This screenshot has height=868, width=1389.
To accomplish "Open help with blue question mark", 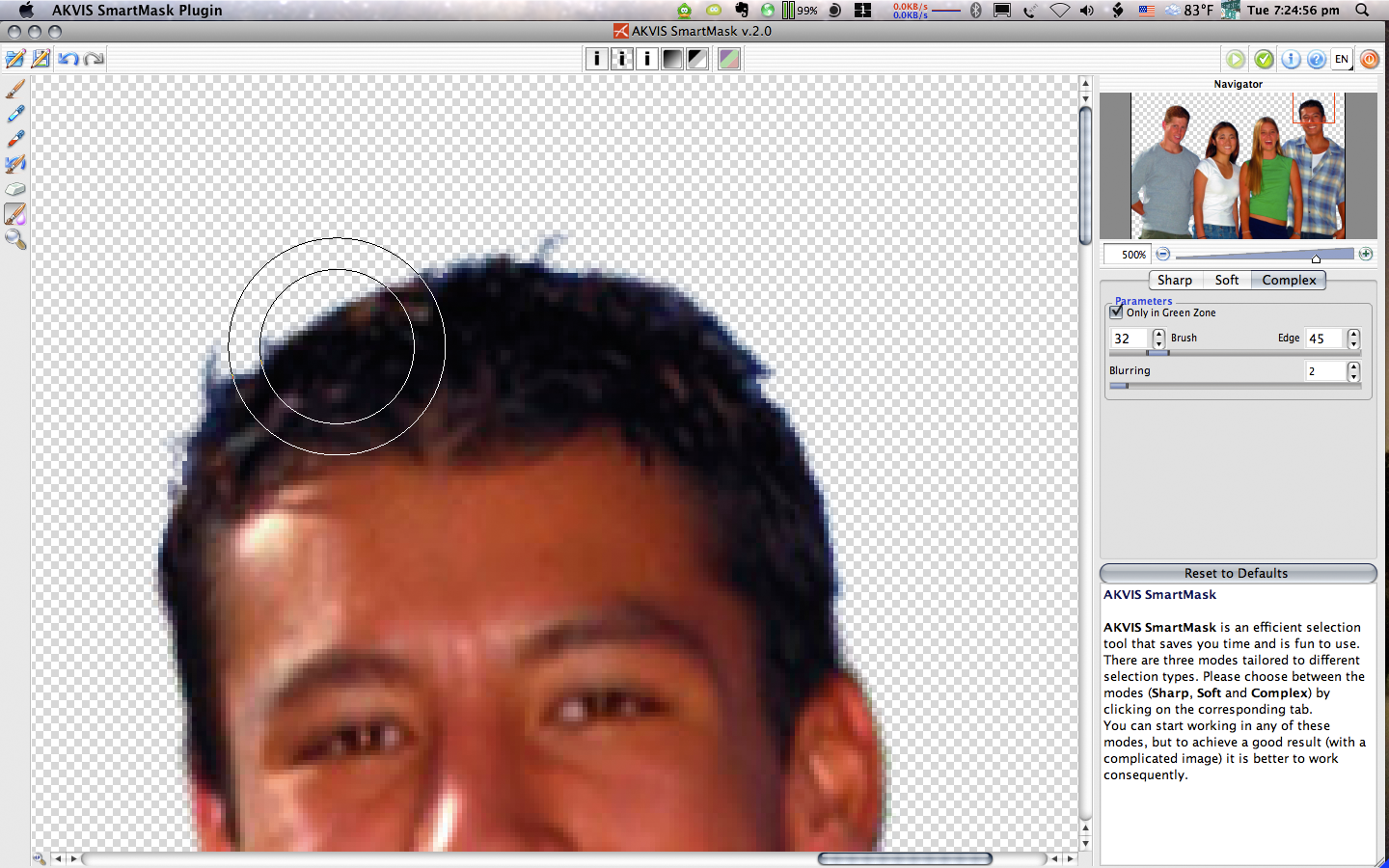I will (x=1317, y=60).
